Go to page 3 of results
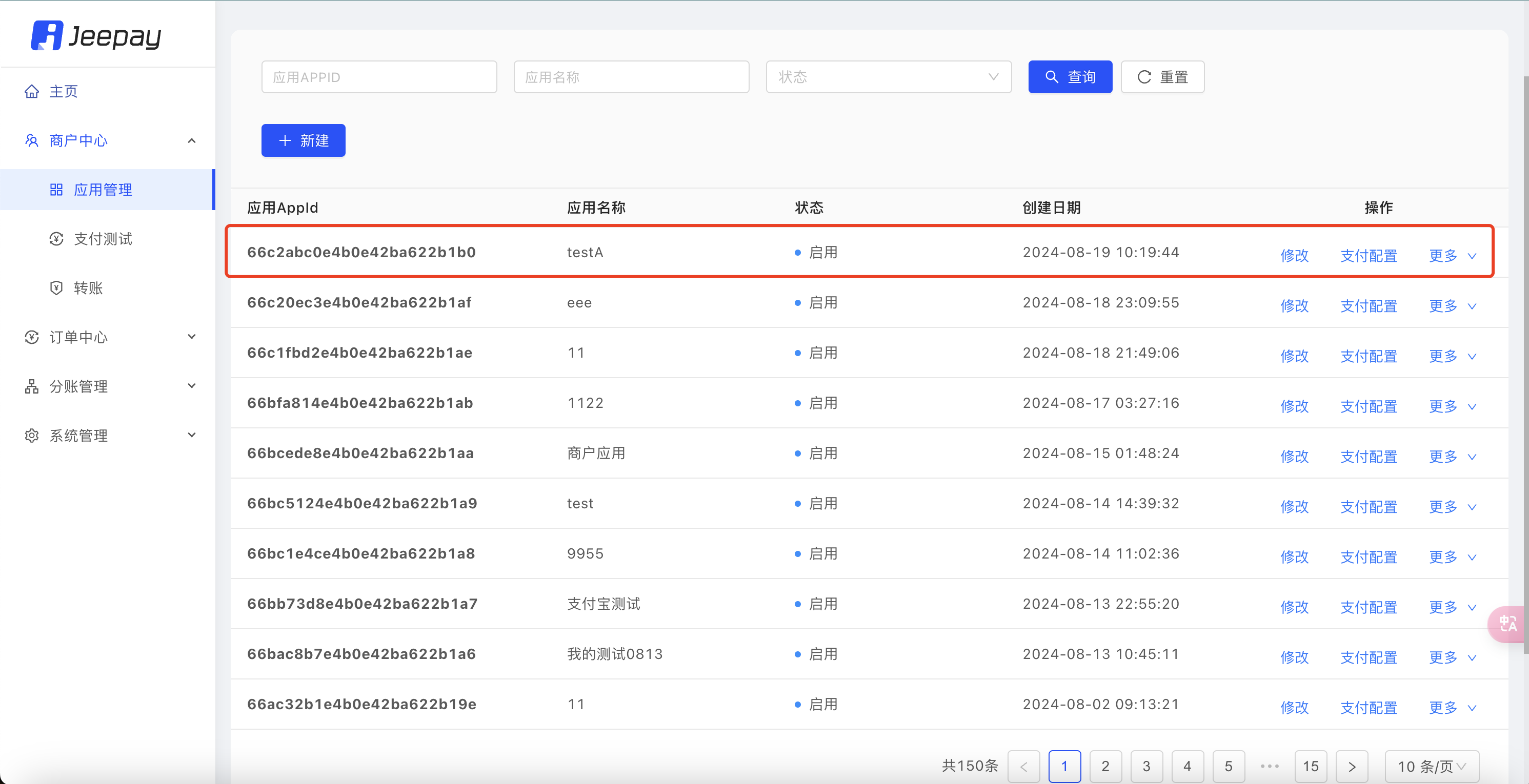 [x=1145, y=766]
